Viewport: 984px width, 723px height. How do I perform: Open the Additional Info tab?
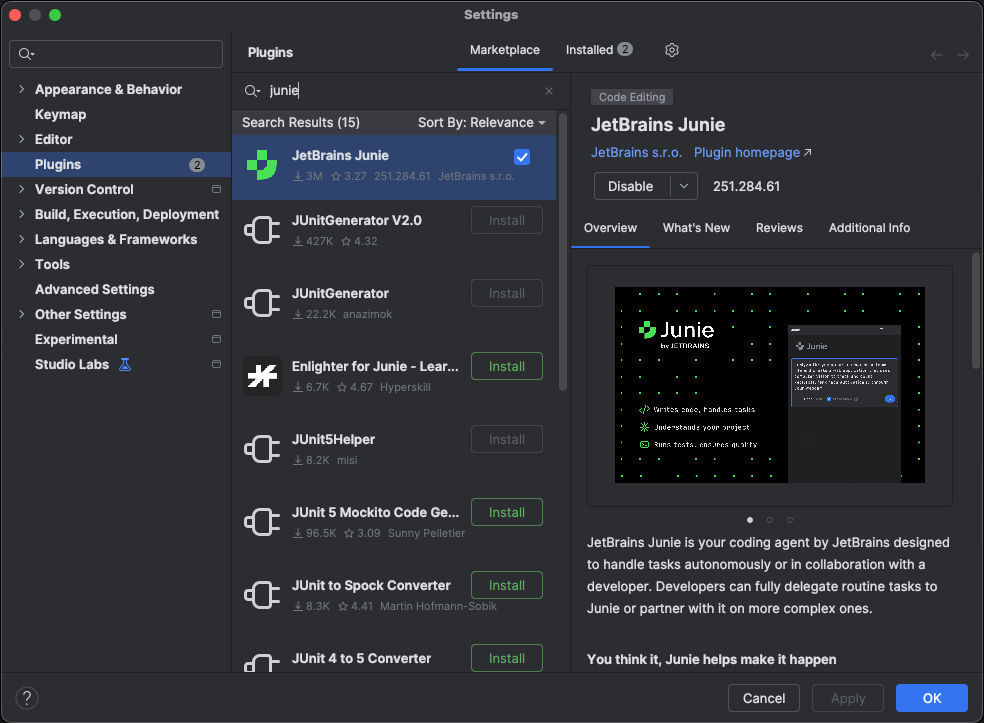pos(869,228)
